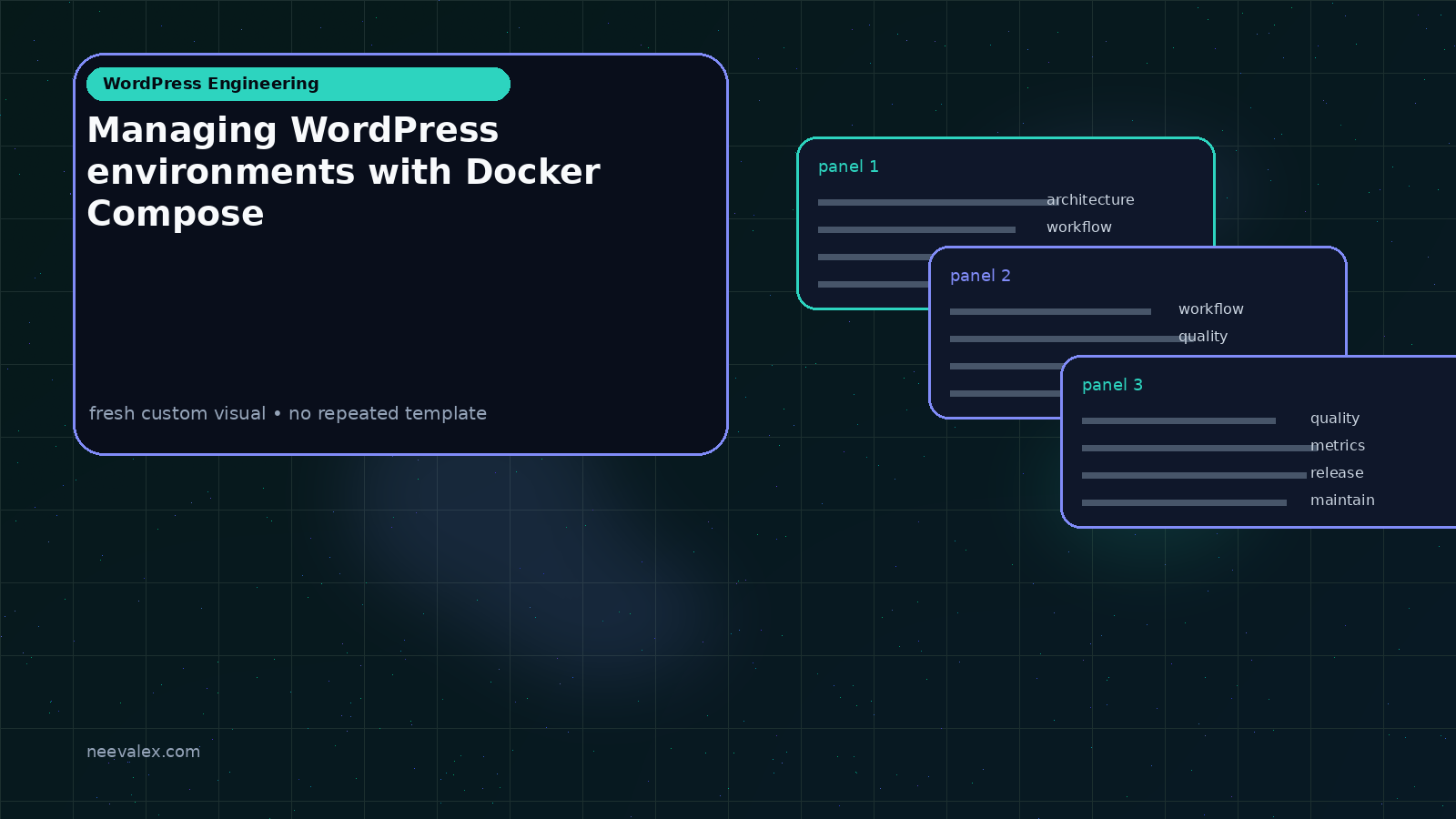1456x819 pixels.
Task: Click the bar beside 'architecture'
Action: [x=938, y=202]
